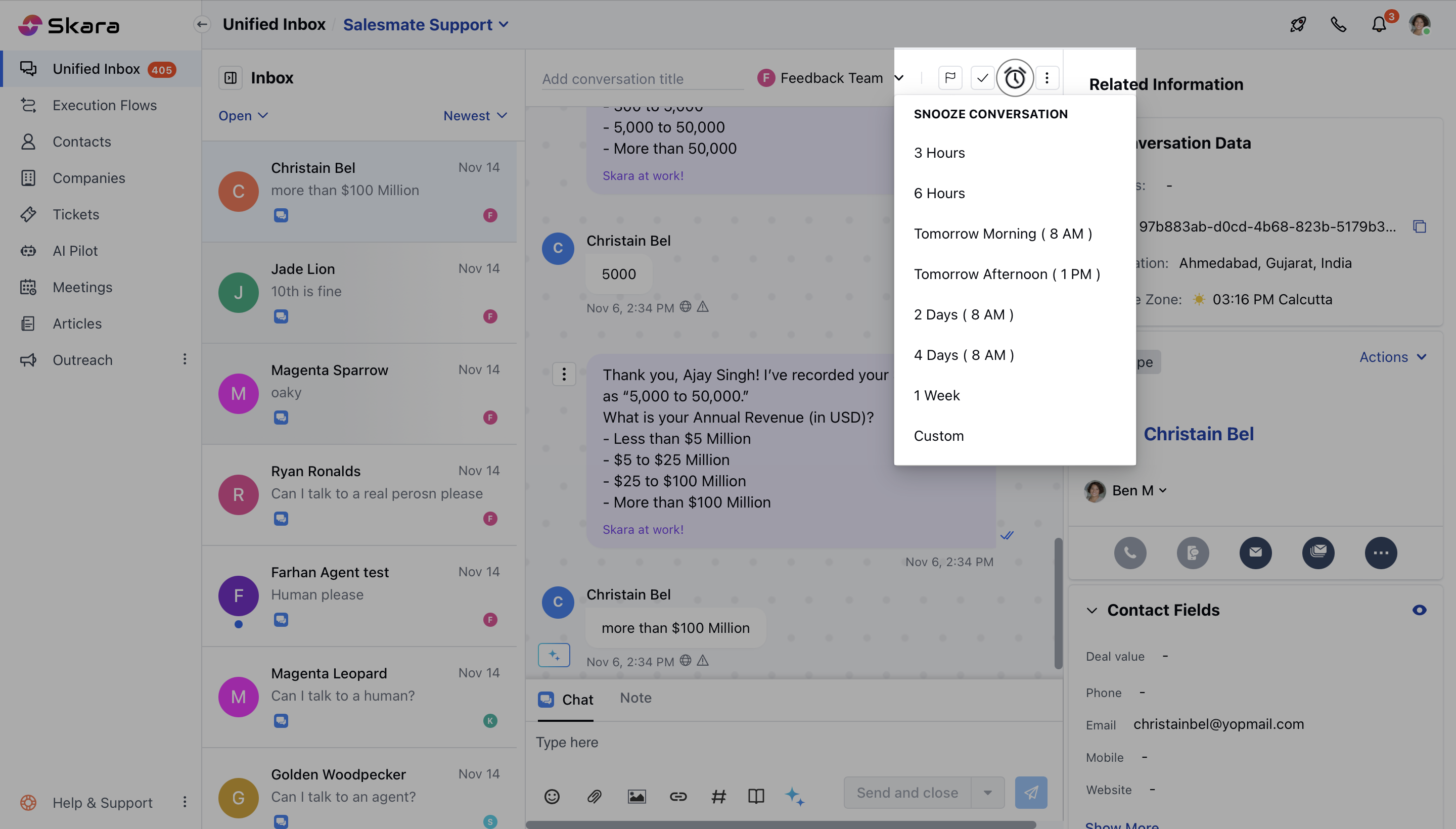Click the snooze alarm clock icon
The width and height of the screenshot is (1456, 829).
(1014, 78)
